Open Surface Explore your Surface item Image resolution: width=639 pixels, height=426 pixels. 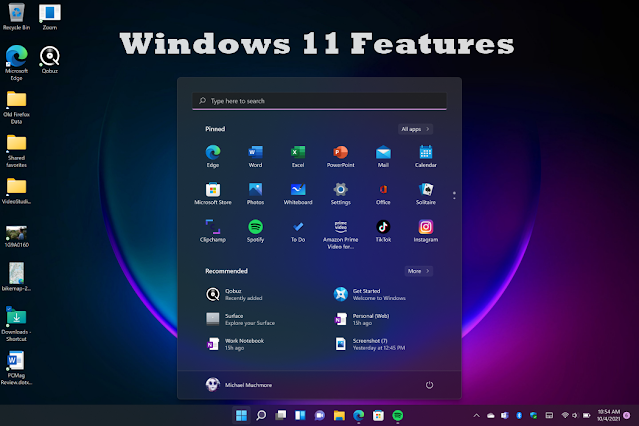(240, 319)
